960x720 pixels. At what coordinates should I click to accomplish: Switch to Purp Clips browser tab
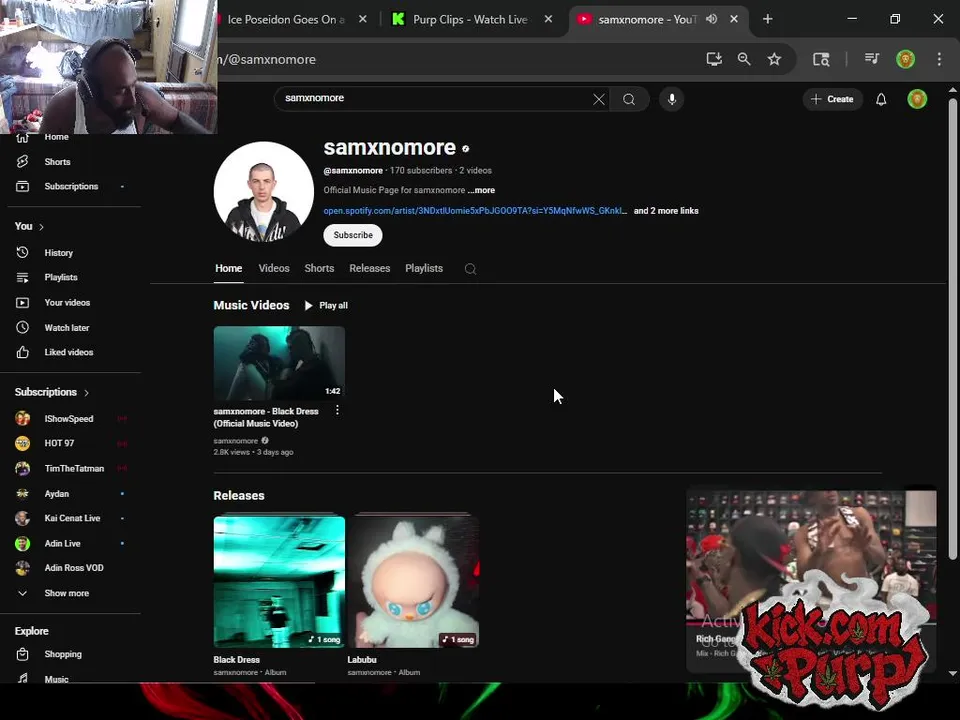click(x=468, y=20)
